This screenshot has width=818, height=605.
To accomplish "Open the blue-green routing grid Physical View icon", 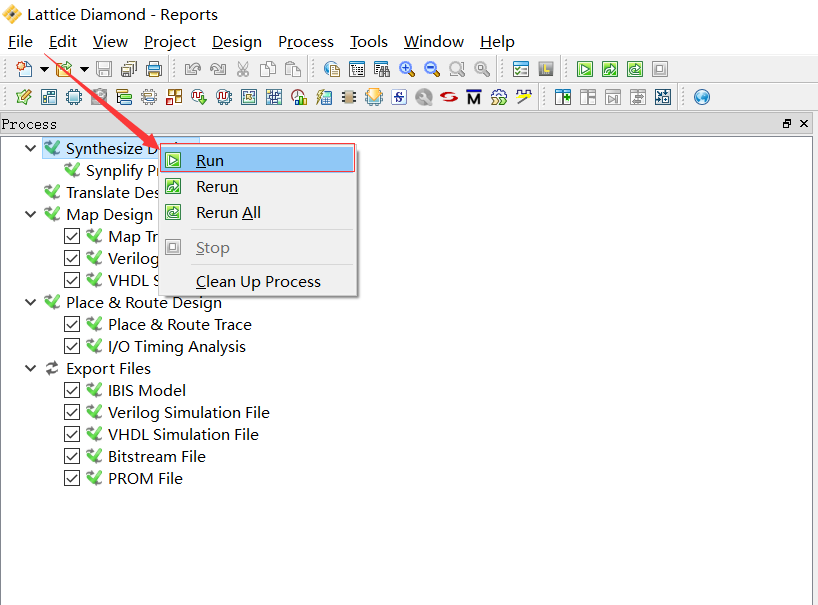I will pyautogui.click(x=274, y=97).
